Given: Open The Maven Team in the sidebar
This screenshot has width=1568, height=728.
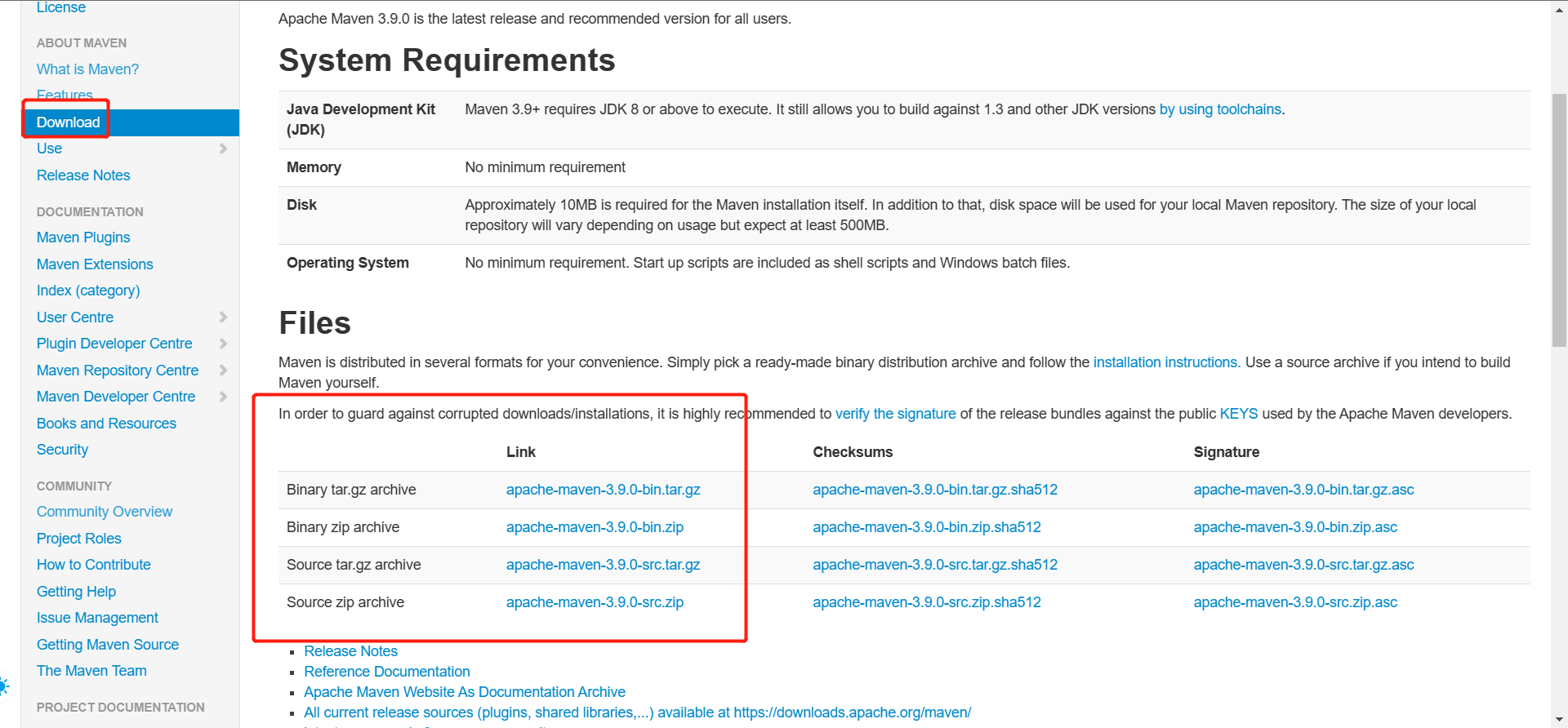Looking at the screenshot, I should point(91,671).
